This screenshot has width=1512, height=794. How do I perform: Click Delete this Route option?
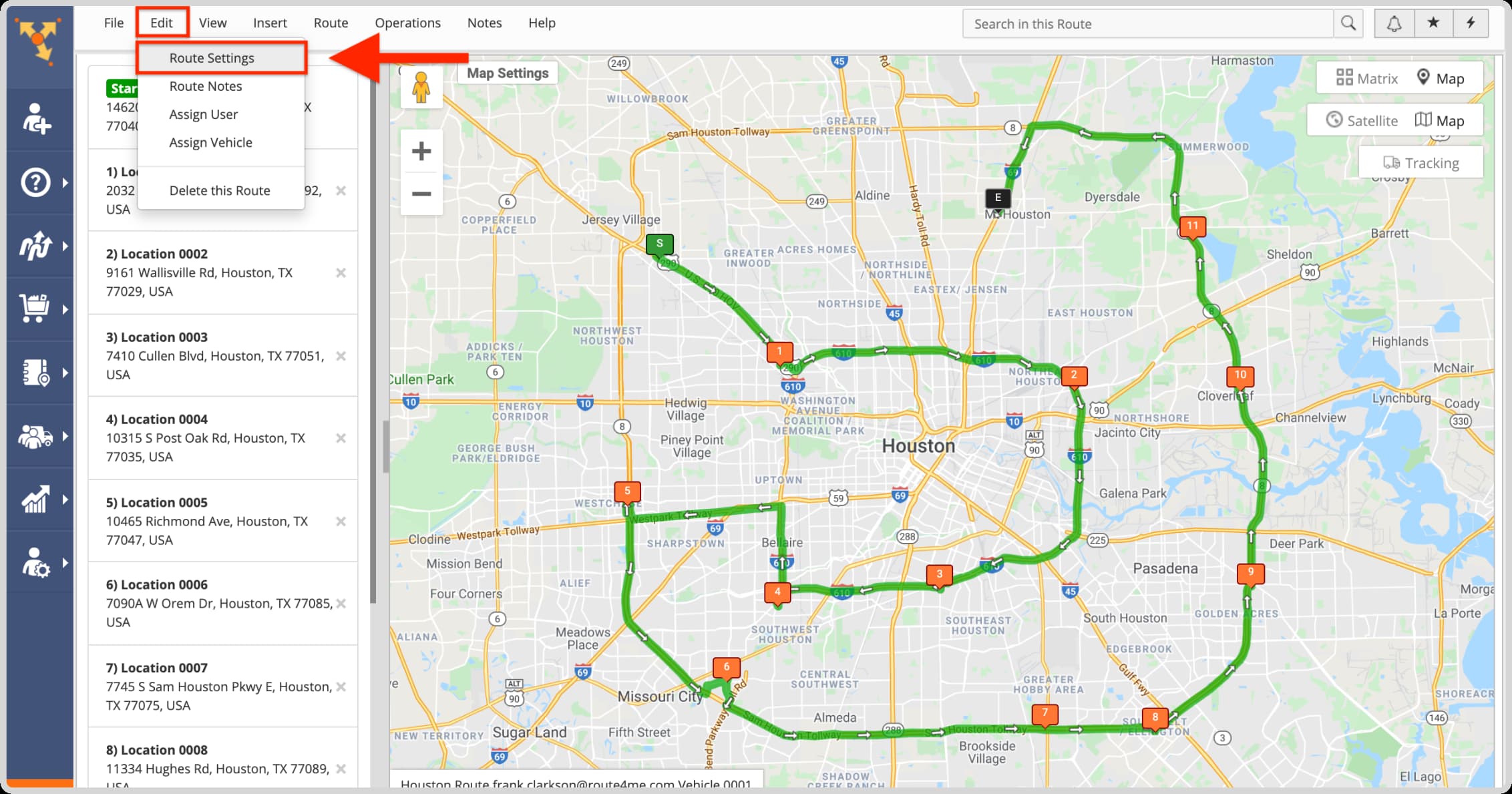[x=219, y=190]
